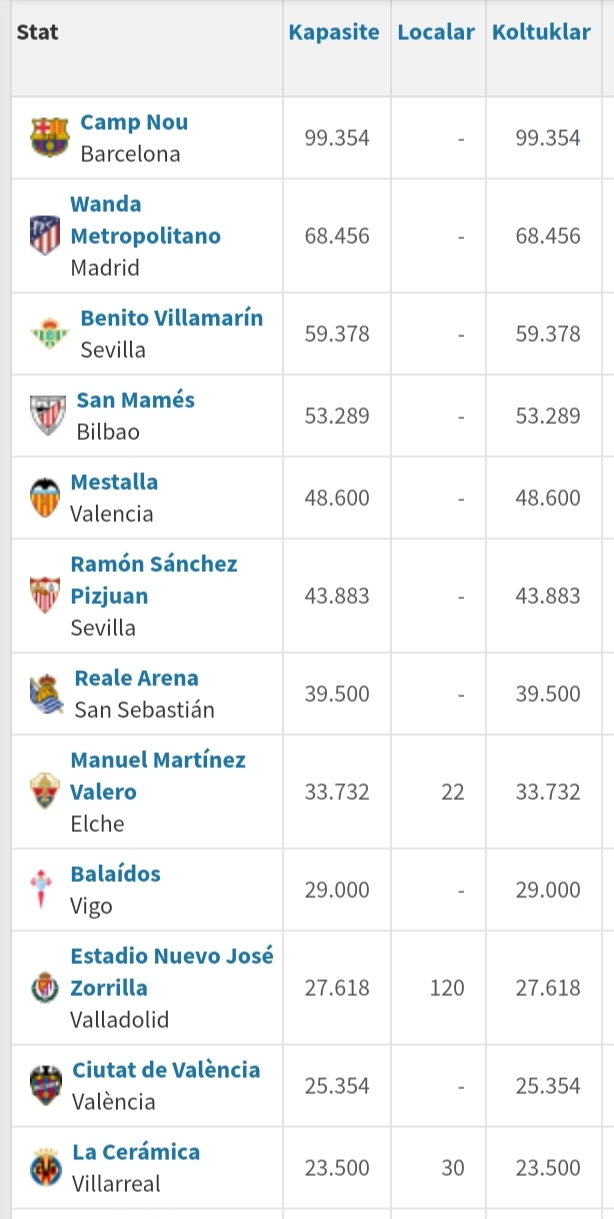The image size is (614, 1219).
Task: Sort table by Localar column header
Action: [436, 32]
